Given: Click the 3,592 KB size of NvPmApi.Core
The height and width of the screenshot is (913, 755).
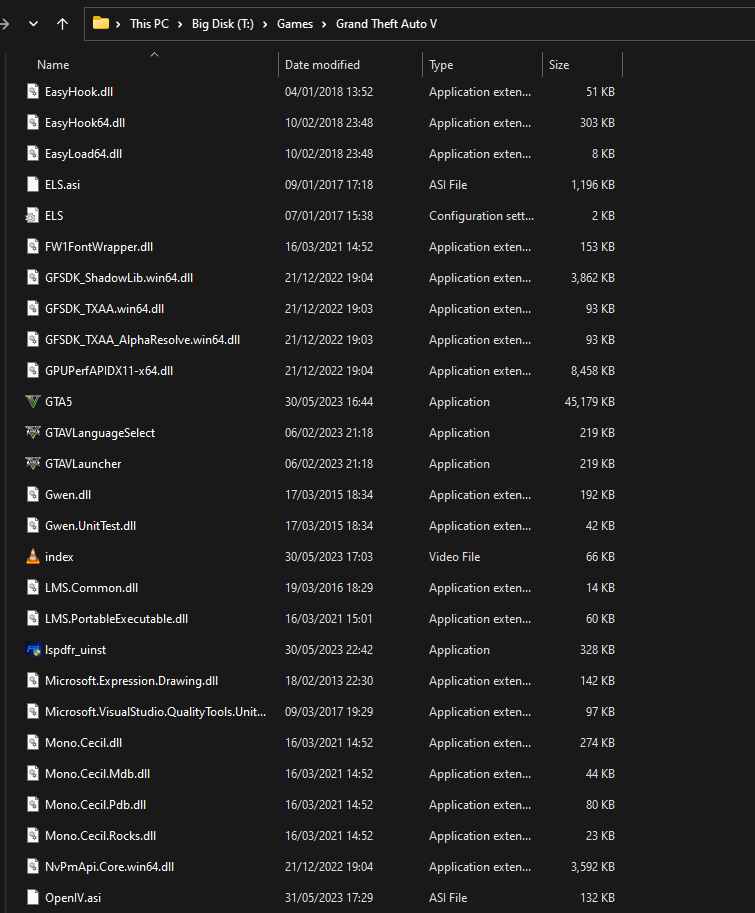Looking at the screenshot, I should (593, 866).
